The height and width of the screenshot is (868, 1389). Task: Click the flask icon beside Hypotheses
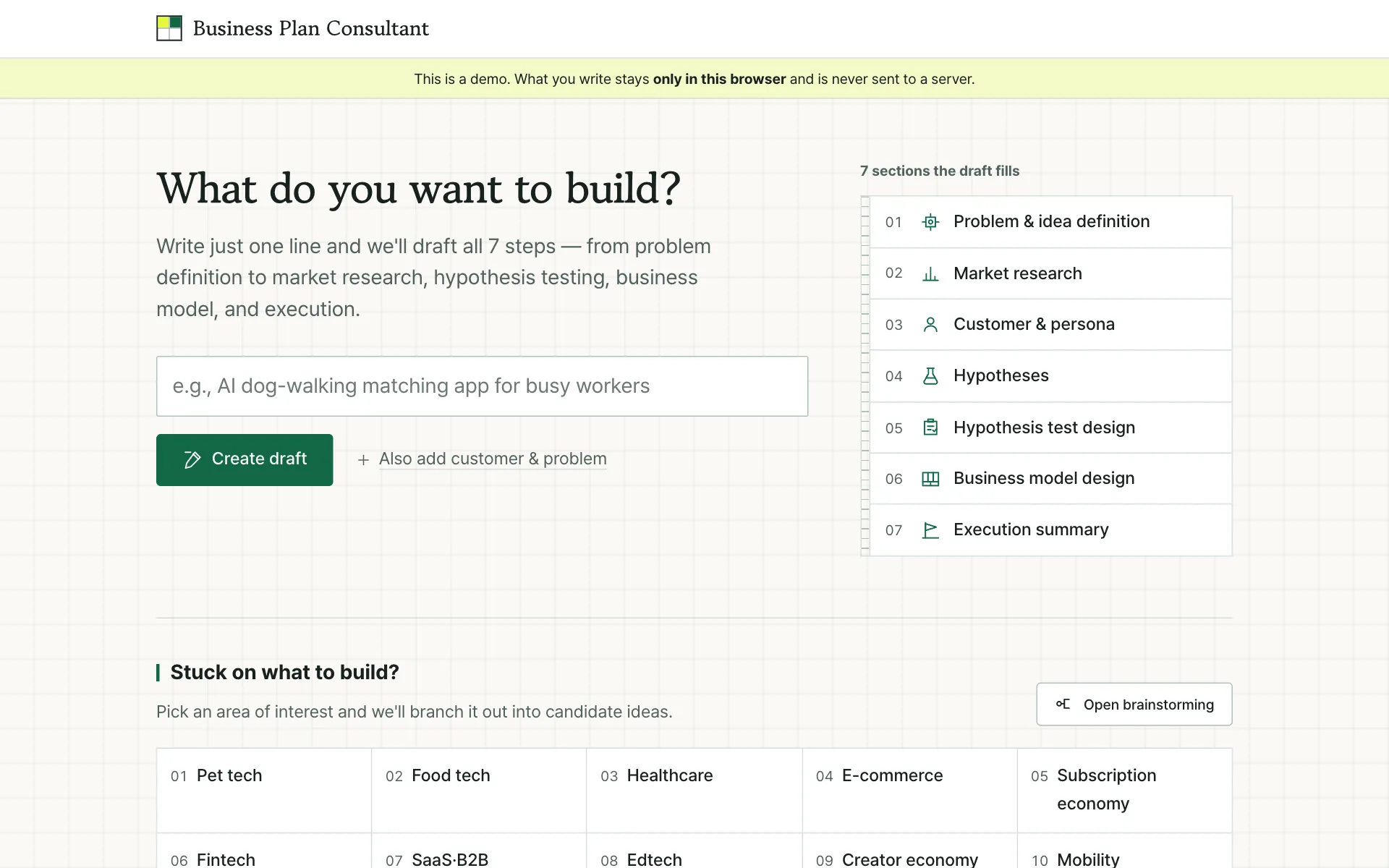[930, 376]
